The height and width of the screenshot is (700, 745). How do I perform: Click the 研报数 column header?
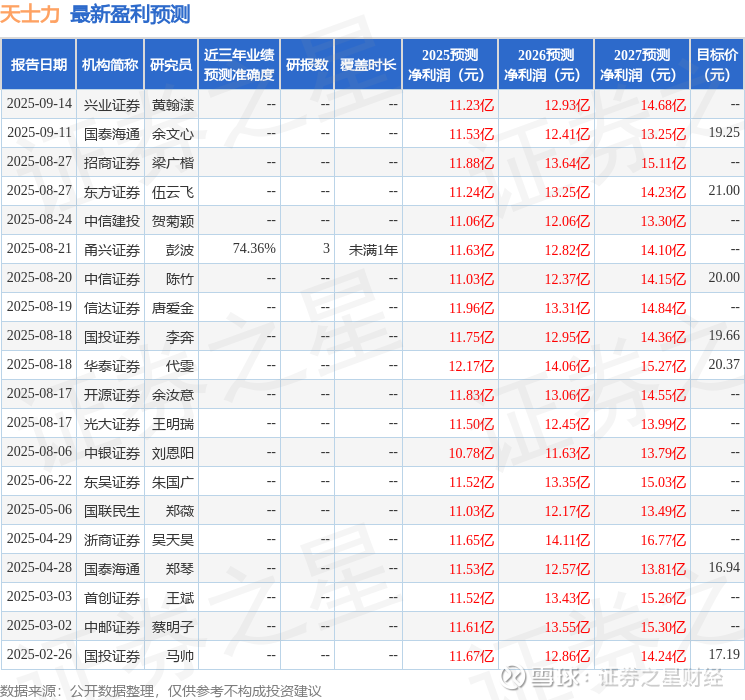click(x=307, y=65)
